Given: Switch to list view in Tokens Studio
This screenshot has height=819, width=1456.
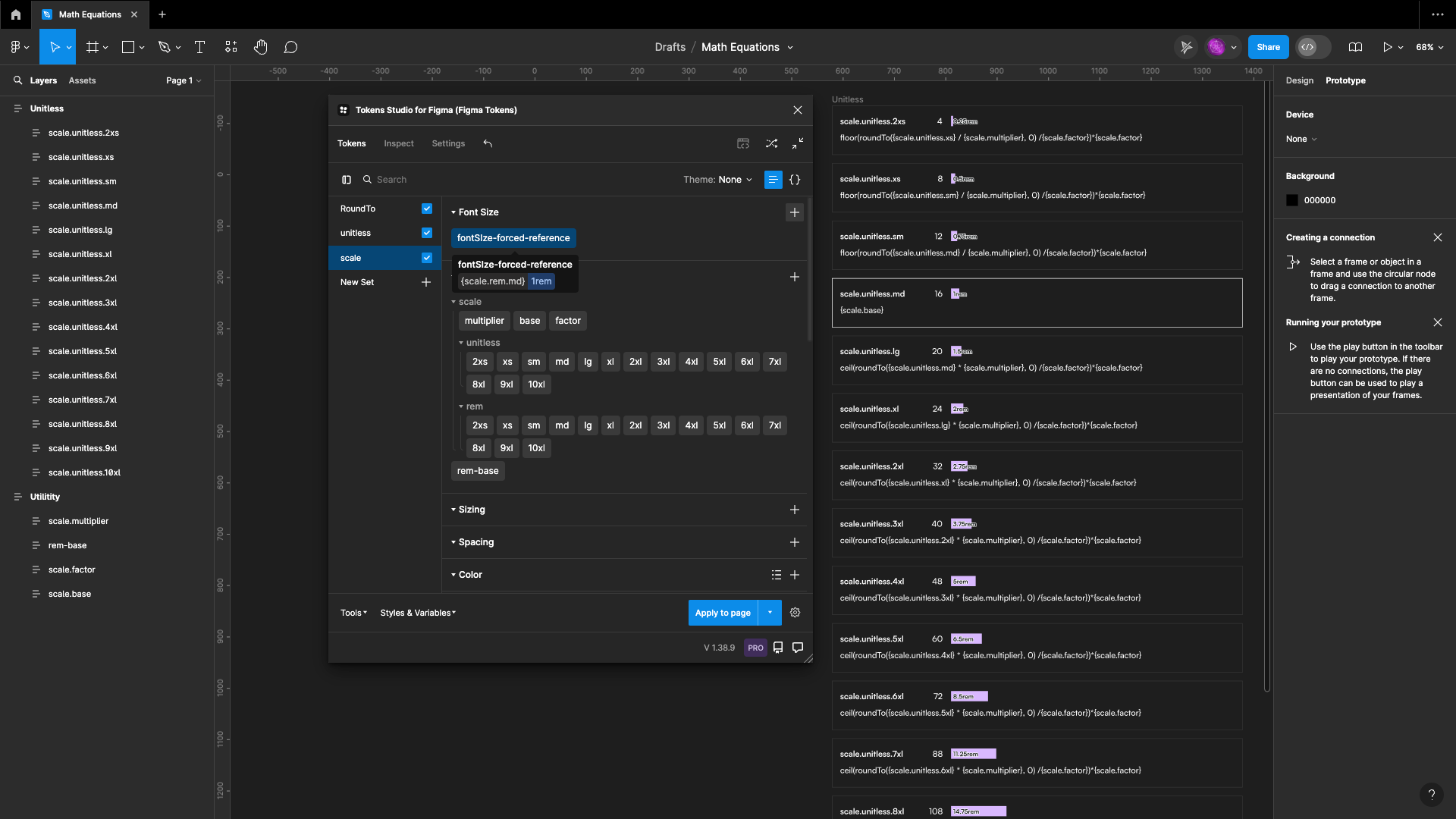Looking at the screenshot, I should 773,180.
